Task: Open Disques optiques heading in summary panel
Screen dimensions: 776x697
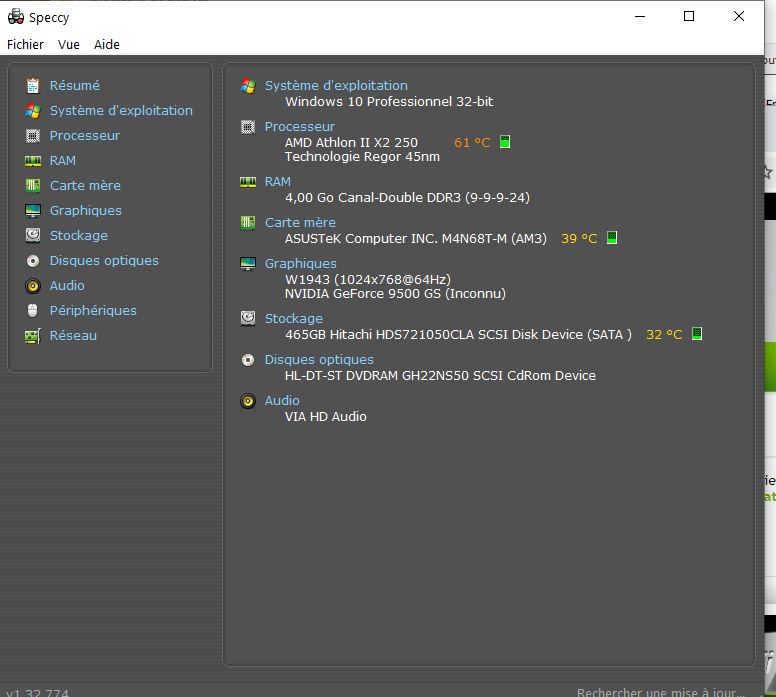Action: [319, 359]
